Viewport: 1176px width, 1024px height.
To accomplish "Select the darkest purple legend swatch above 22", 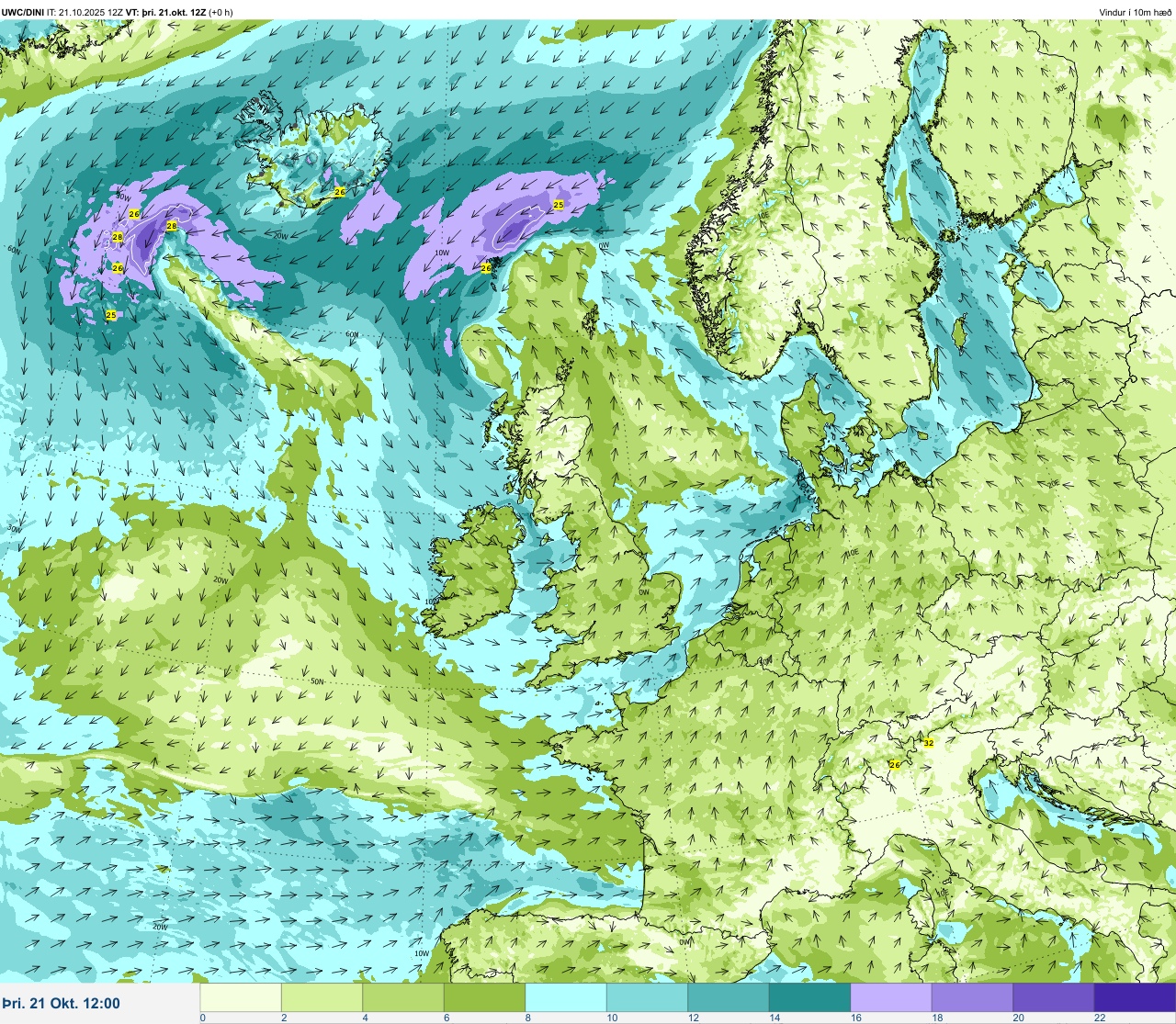I will coord(1135,998).
